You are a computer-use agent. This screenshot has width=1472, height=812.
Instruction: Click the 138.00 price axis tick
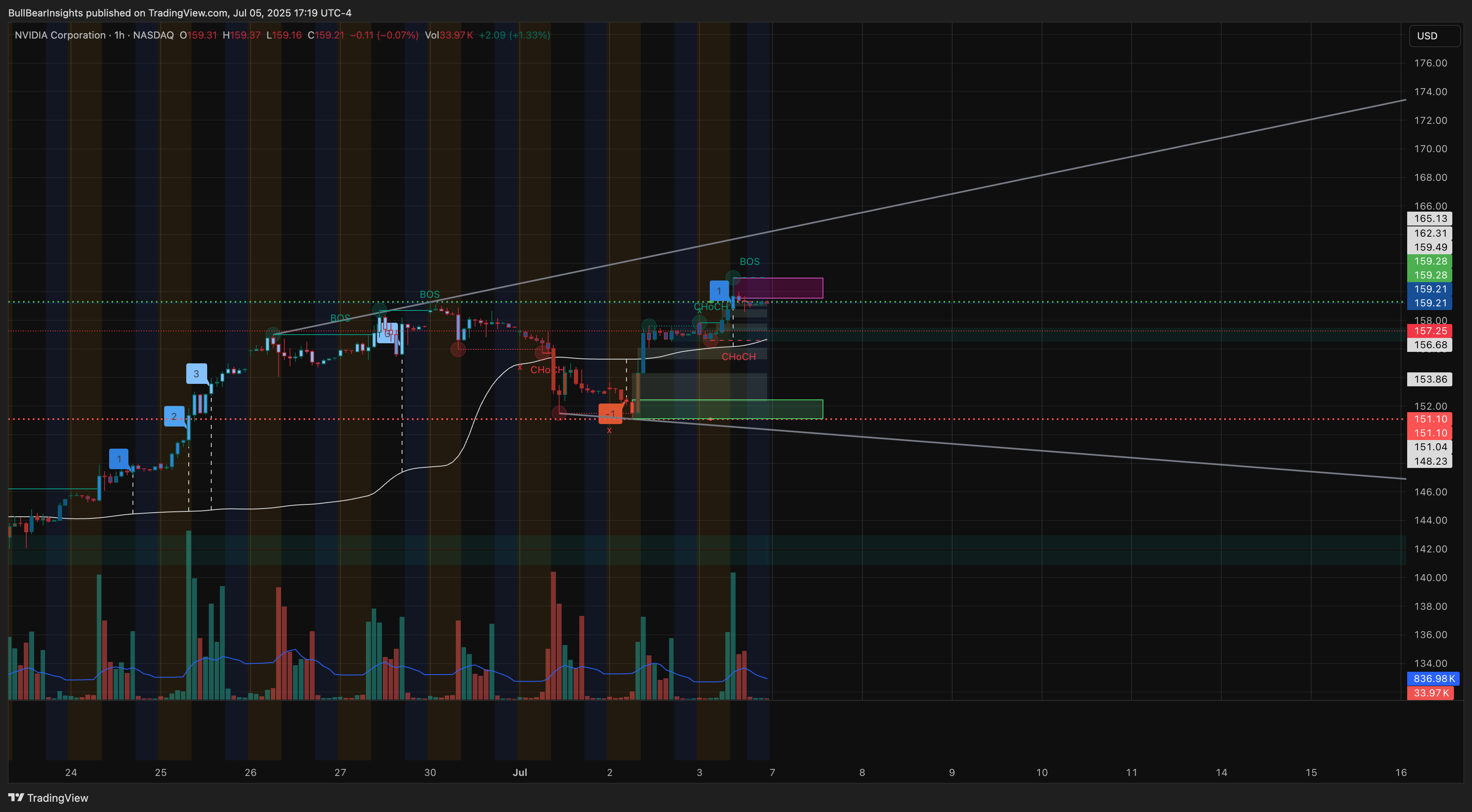(1430, 606)
